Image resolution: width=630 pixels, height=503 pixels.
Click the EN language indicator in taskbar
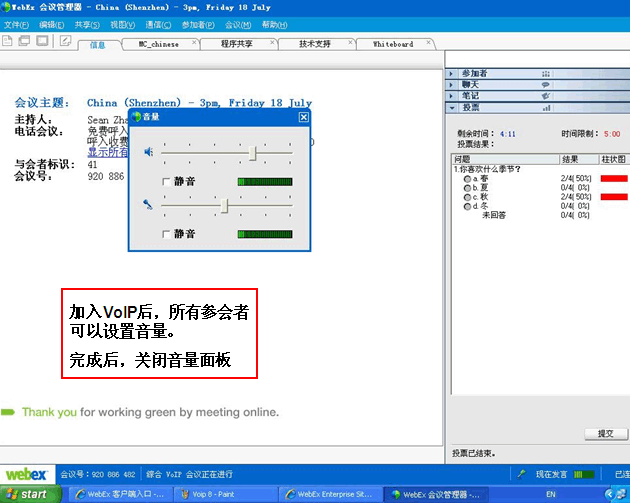(x=551, y=494)
